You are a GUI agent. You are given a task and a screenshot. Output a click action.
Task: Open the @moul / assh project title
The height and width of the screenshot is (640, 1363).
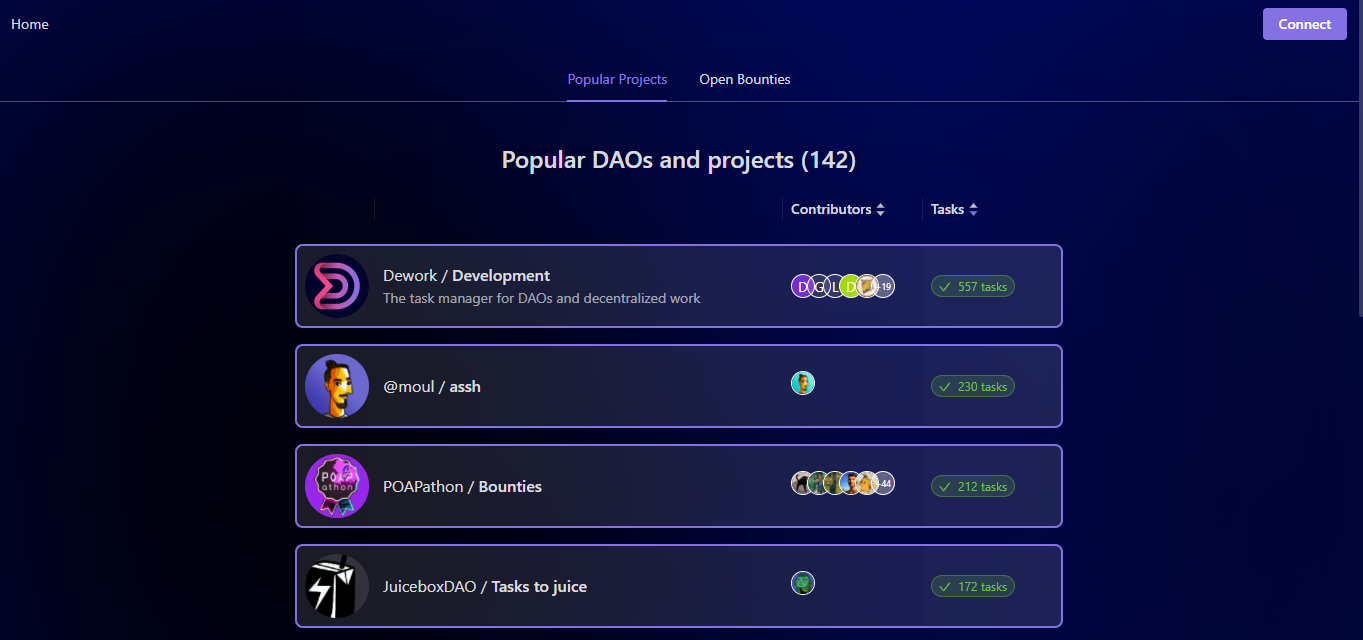[x=432, y=386]
